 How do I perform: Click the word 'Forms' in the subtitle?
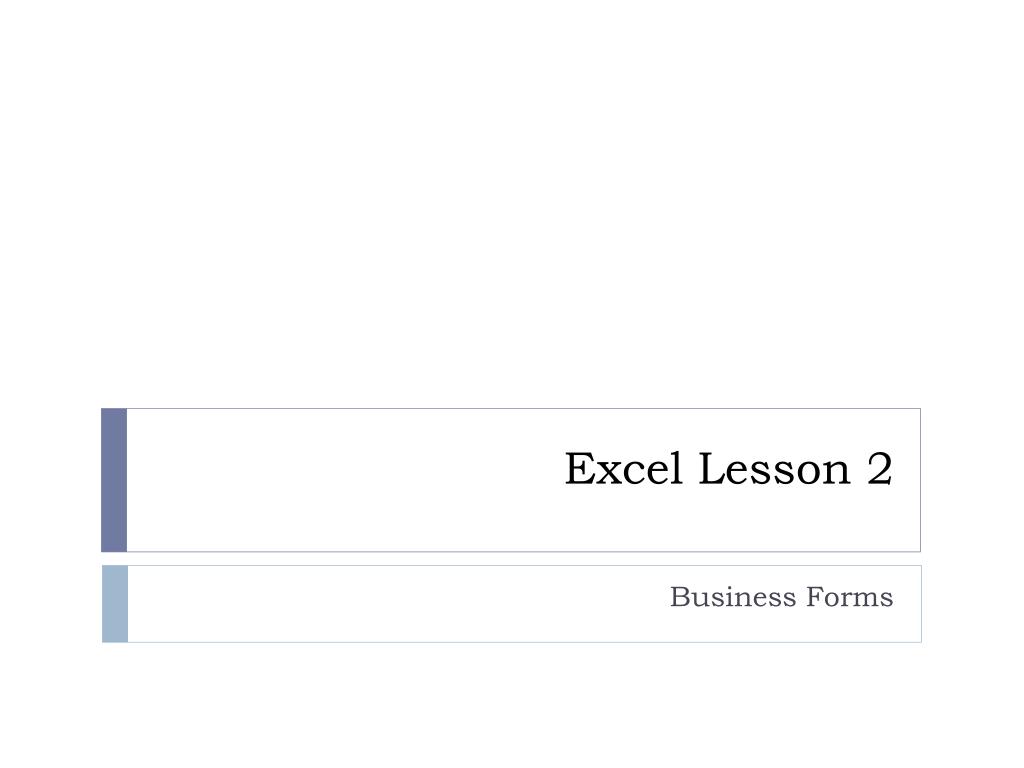click(x=850, y=596)
